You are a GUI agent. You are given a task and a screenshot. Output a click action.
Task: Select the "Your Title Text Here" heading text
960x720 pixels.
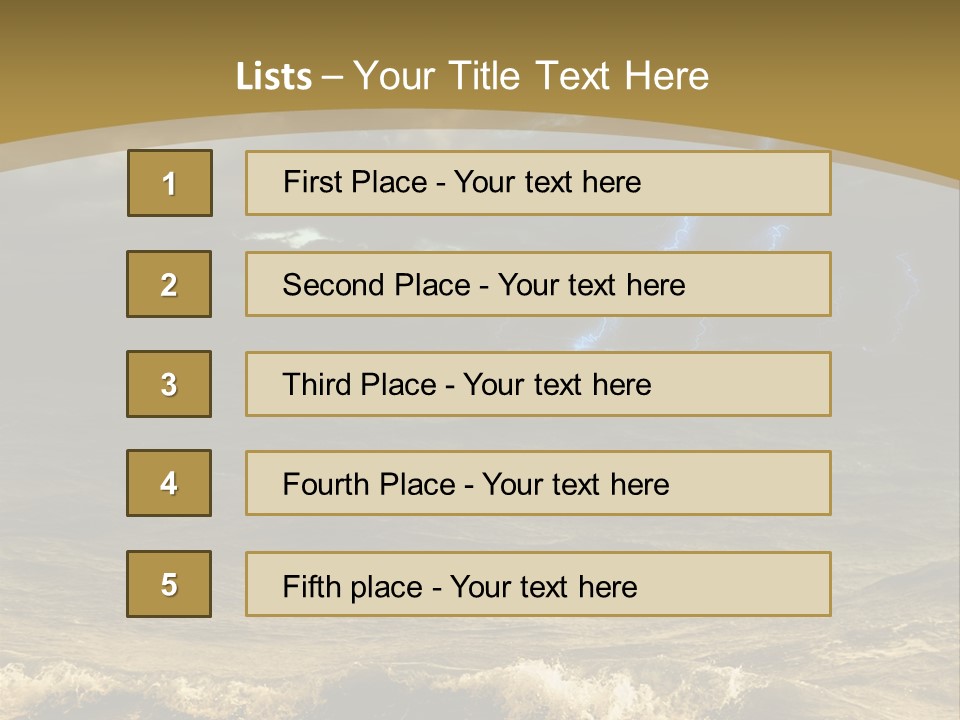click(x=531, y=76)
